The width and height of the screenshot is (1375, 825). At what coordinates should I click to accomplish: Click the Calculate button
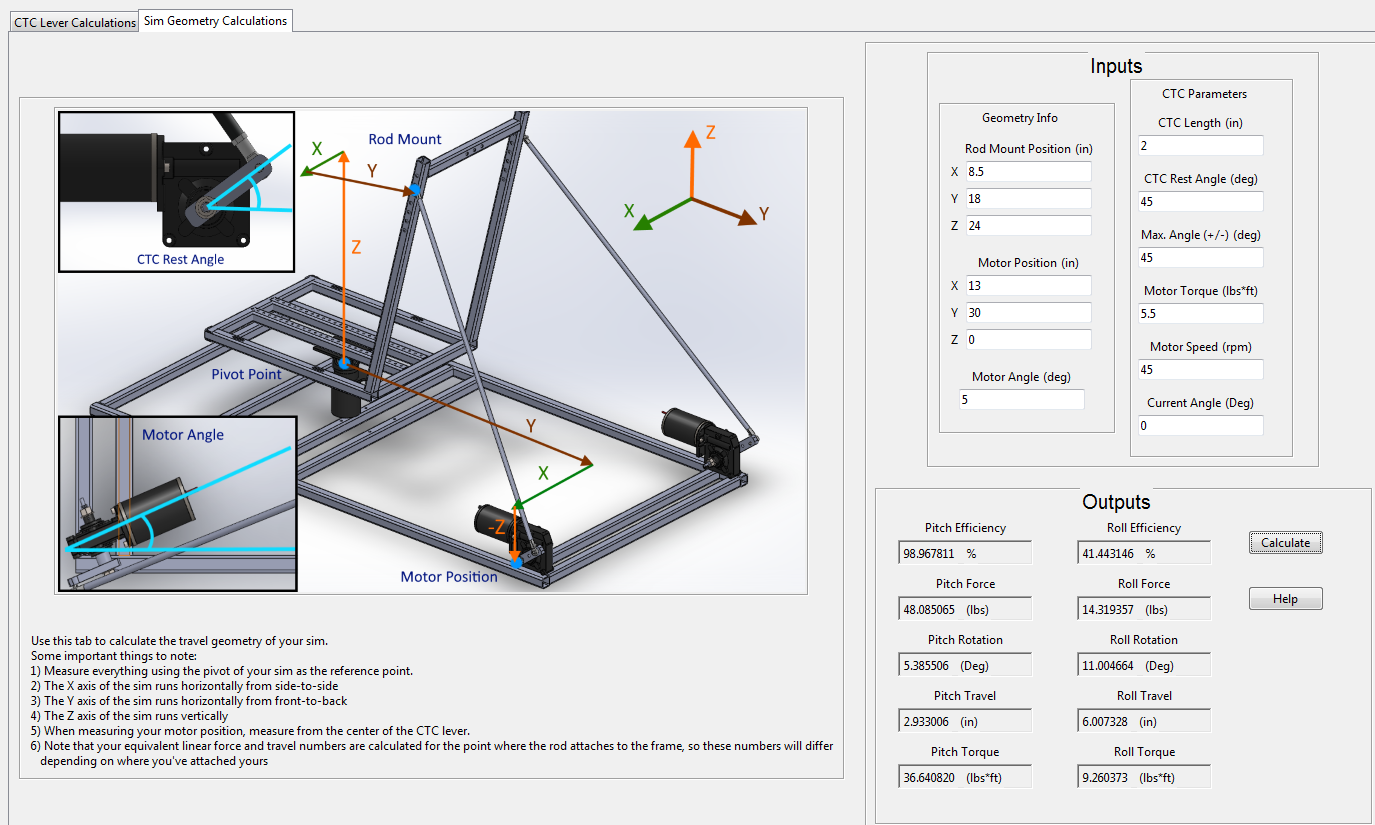(1285, 543)
